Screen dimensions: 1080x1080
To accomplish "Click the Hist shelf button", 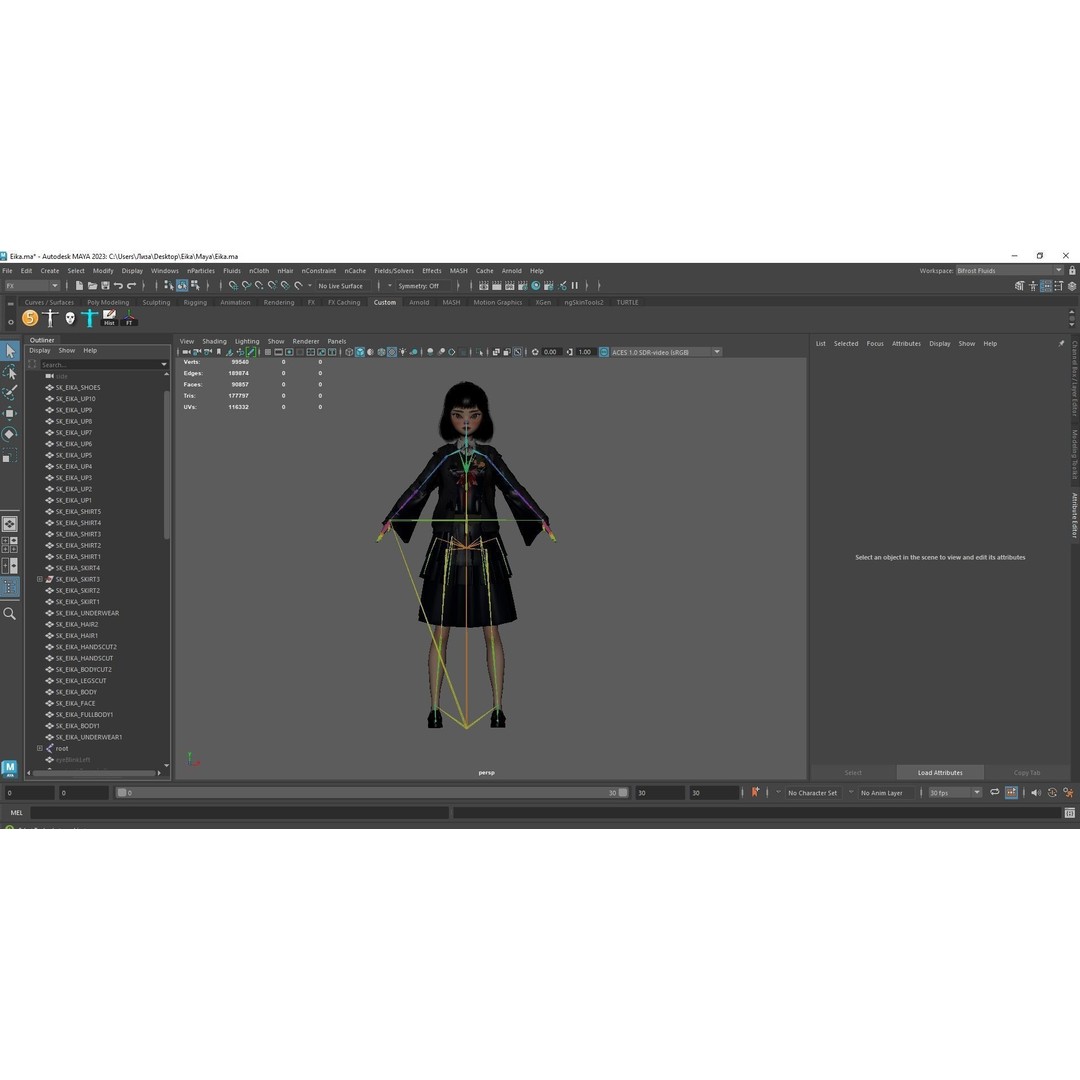I will 110,318.
